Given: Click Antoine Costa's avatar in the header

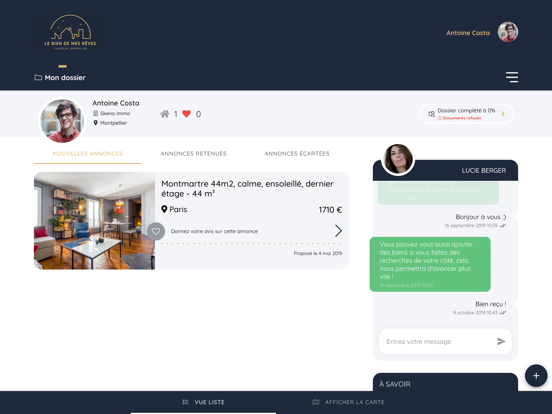Looking at the screenshot, I should click(x=508, y=32).
